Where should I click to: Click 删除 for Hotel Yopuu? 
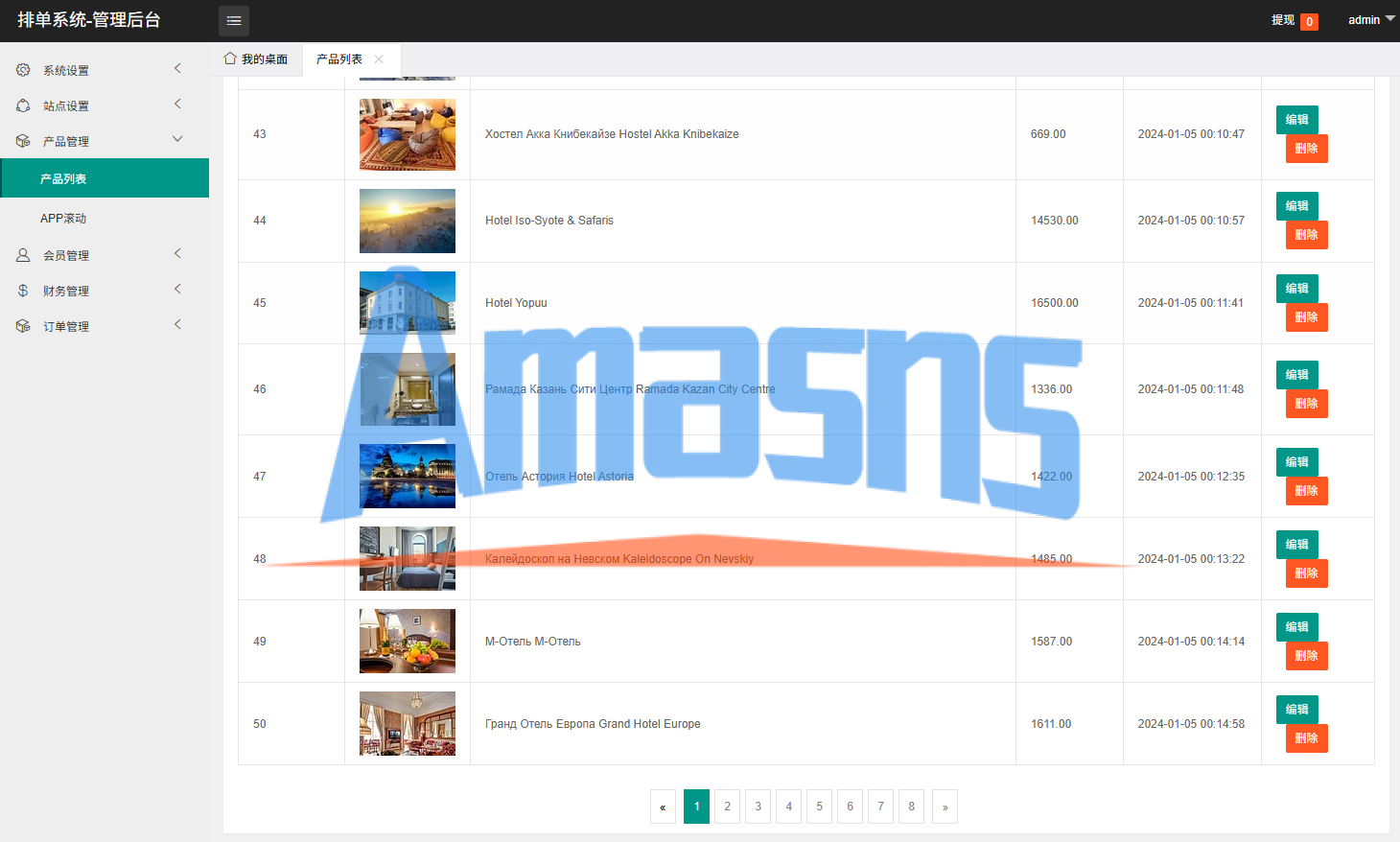coord(1307,317)
